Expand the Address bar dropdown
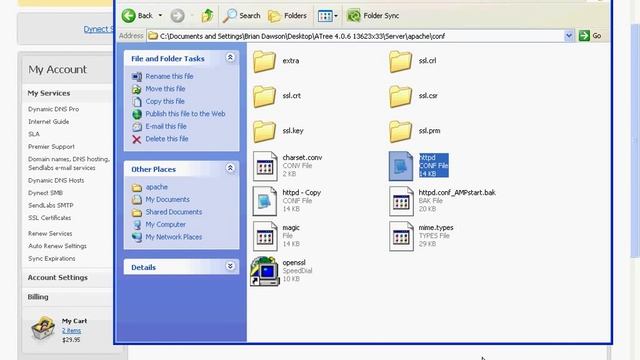The width and height of the screenshot is (640, 360). [569, 36]
